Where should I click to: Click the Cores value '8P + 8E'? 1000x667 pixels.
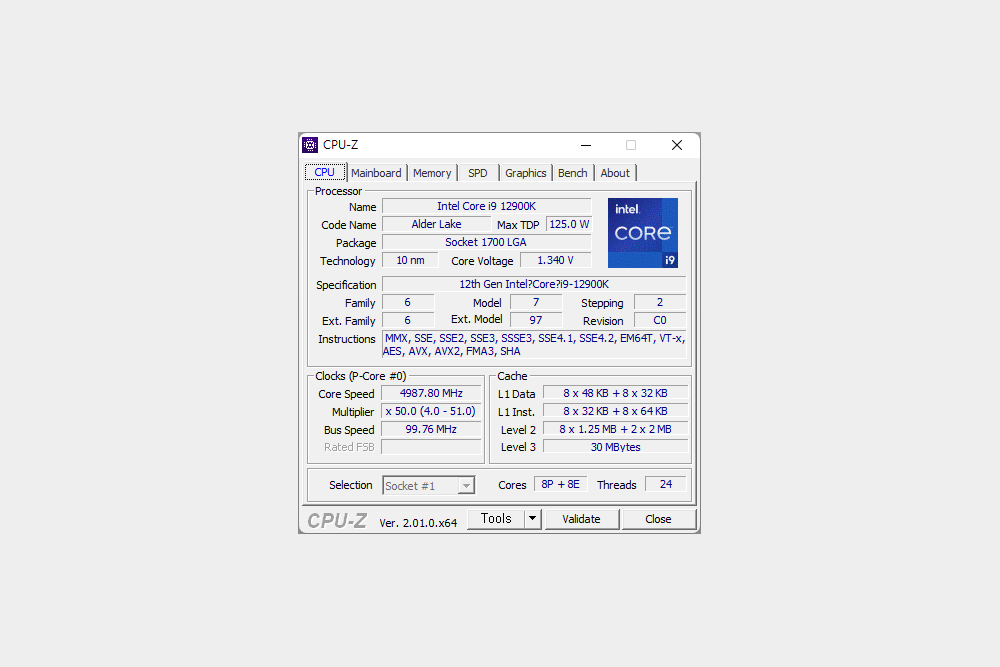pyautogui.click(x=561, y=484)
